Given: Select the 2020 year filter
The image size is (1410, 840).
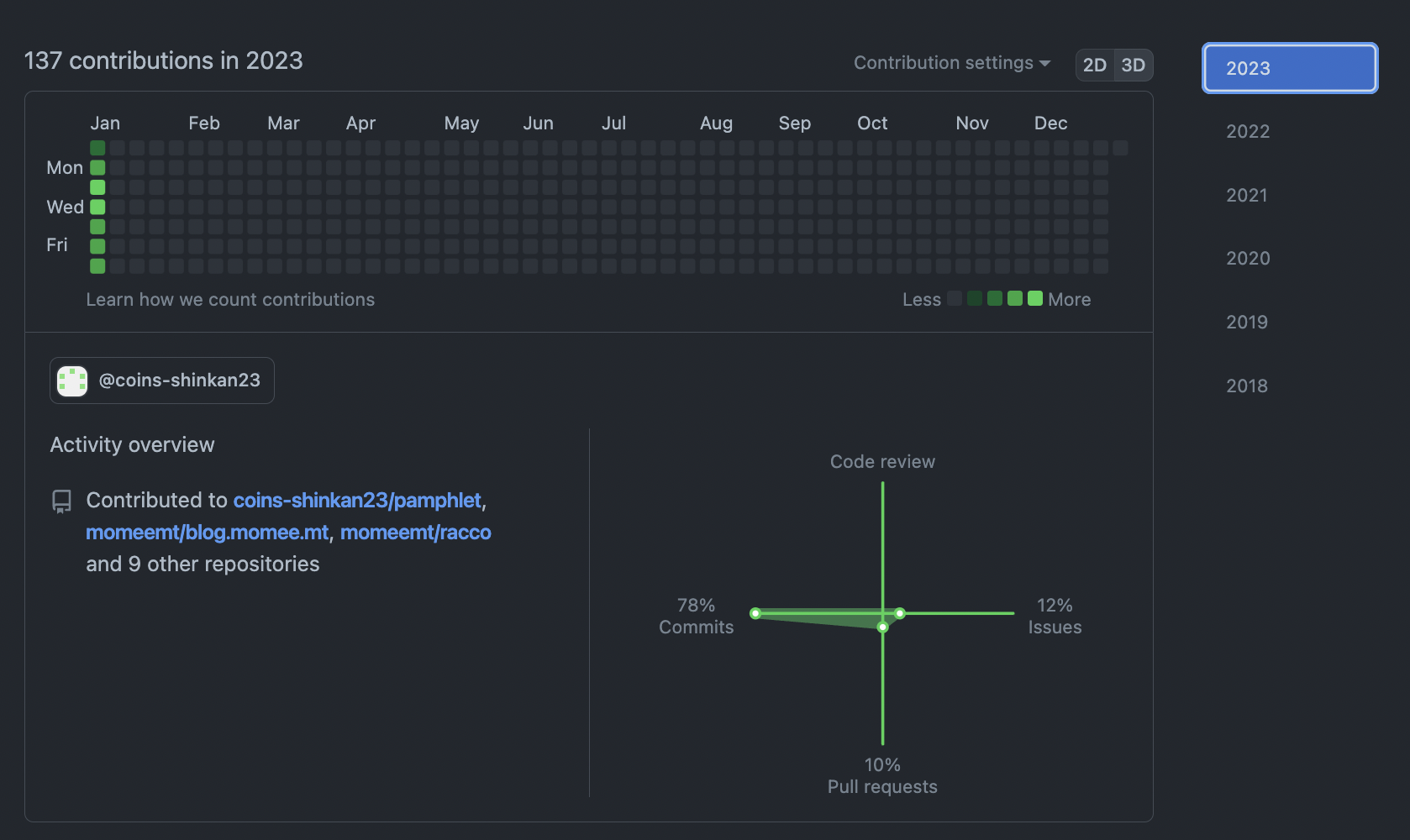Looking at the screenshot, I should pos(1248,259).
